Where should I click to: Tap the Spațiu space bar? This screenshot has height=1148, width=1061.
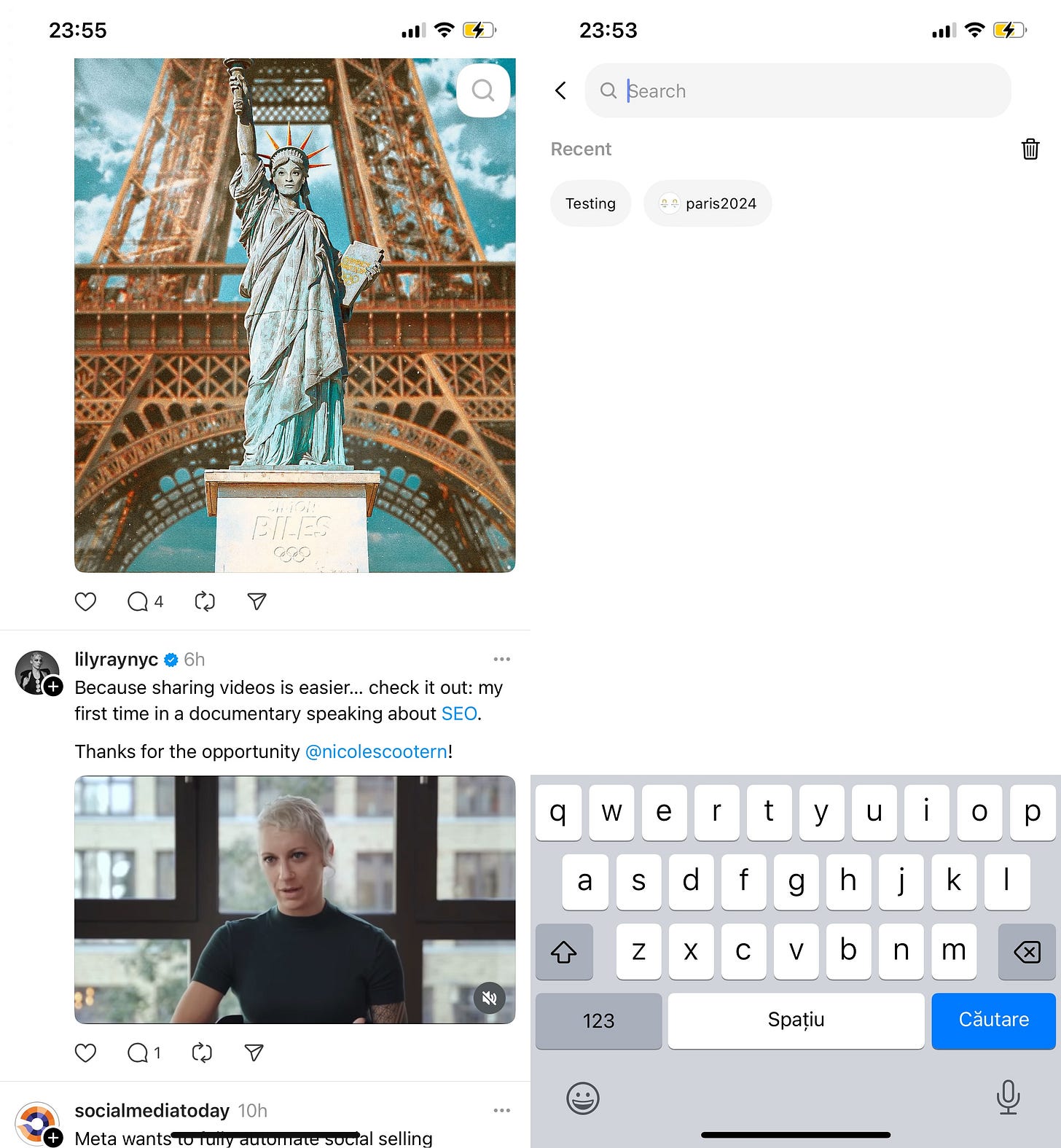coord(796,1020)
